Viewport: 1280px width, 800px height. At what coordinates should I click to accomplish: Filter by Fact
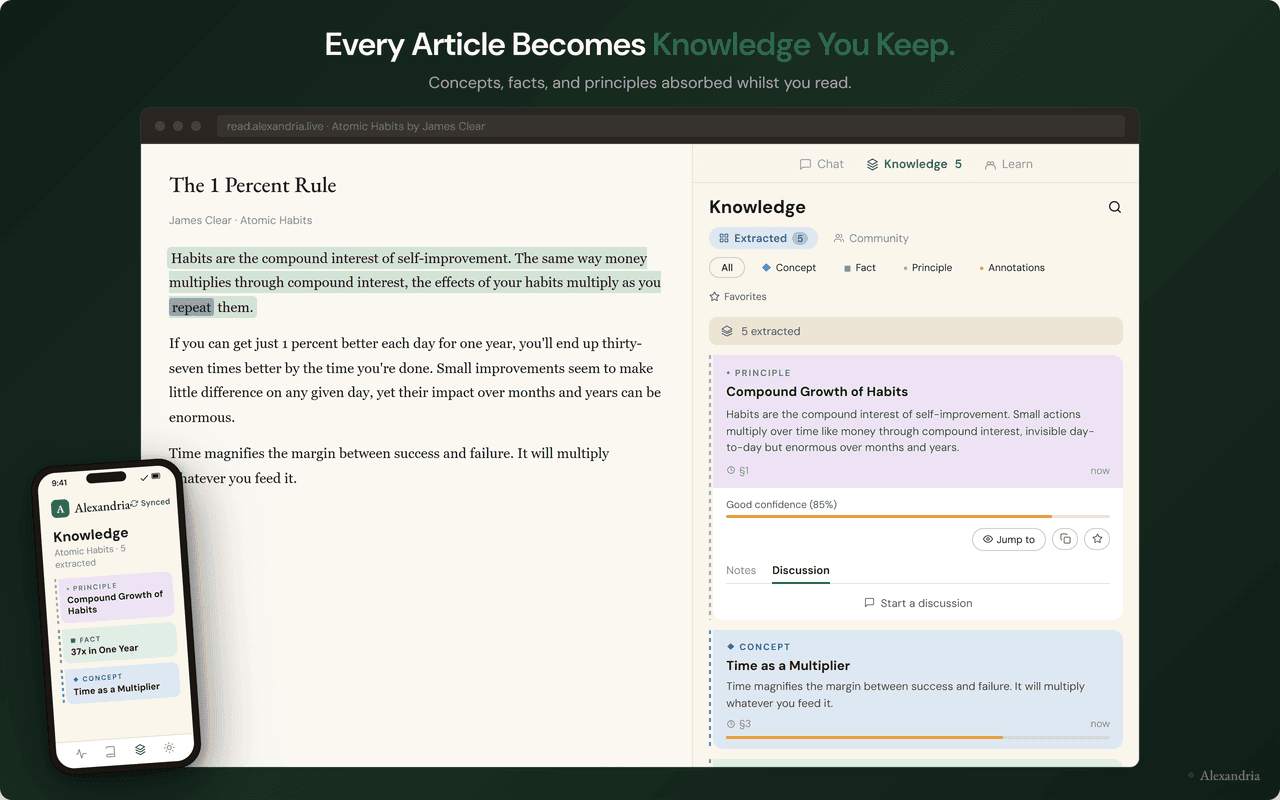point(859,267)
